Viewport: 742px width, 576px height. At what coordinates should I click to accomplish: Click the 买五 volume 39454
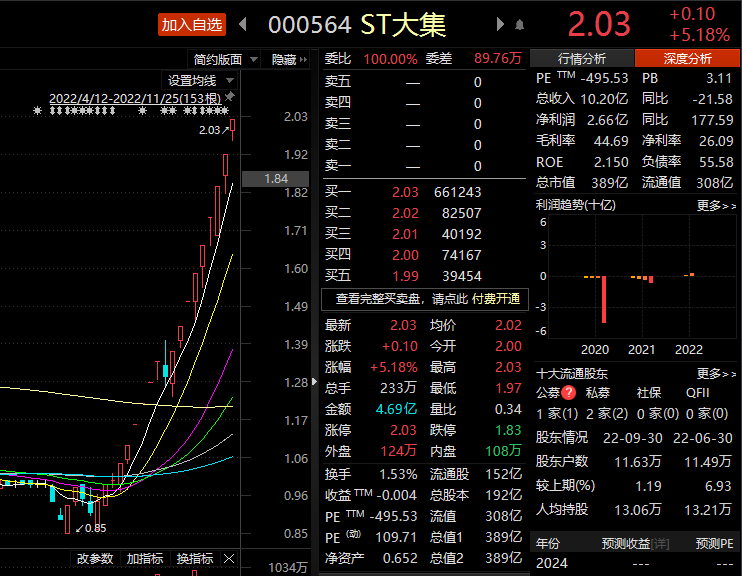[x=461, y=276]
